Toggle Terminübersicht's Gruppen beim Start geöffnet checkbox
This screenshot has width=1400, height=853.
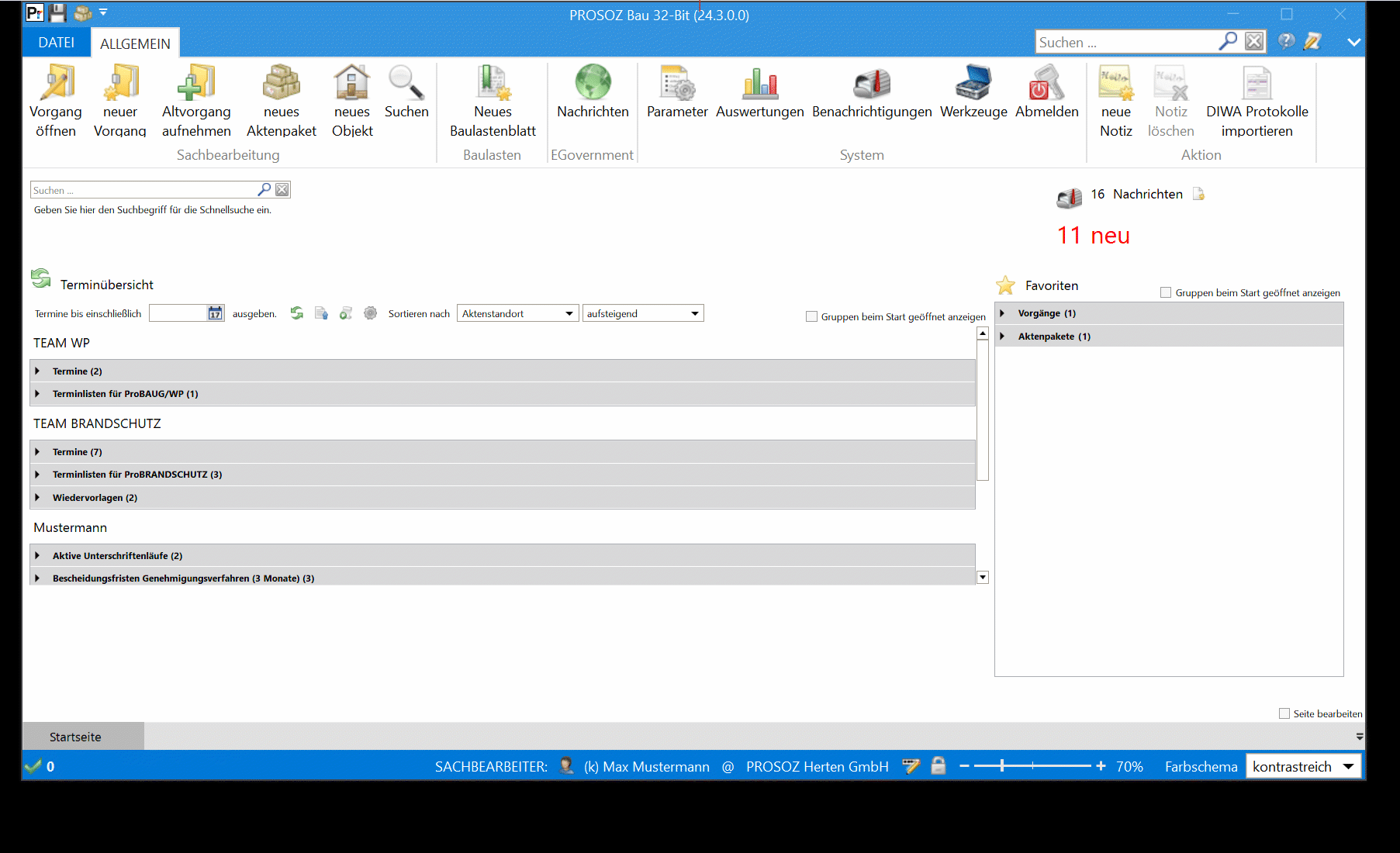(x=812, y=316)
